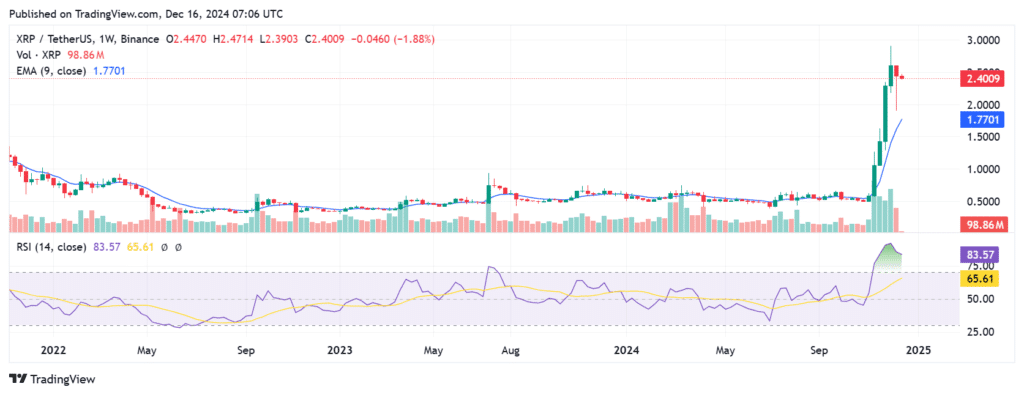The height and width of the screenshot is (395, 1024).
Task: Click the low value "L2.3903"
Action: (x=280, y=39)
